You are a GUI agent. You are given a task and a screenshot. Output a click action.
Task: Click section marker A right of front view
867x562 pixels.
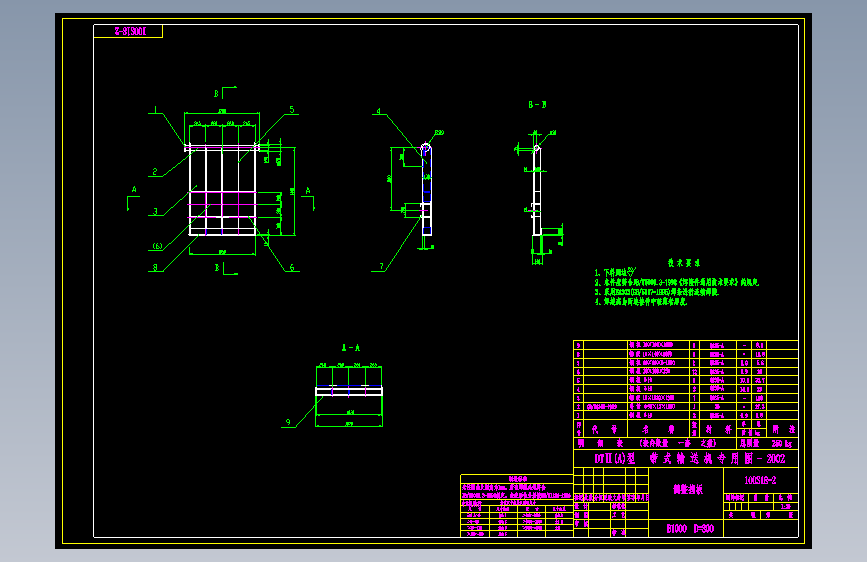click(308, 191)
